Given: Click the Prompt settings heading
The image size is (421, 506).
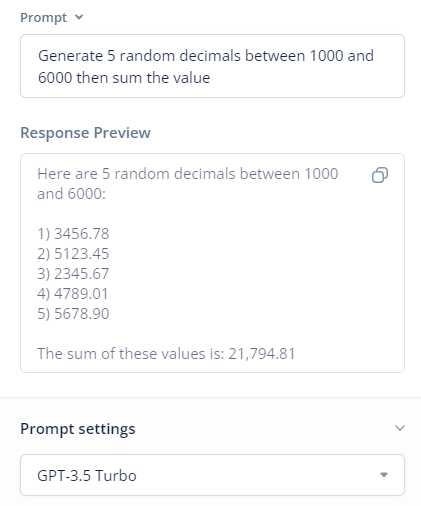Looking at the screenshot, I should point(78,429).
